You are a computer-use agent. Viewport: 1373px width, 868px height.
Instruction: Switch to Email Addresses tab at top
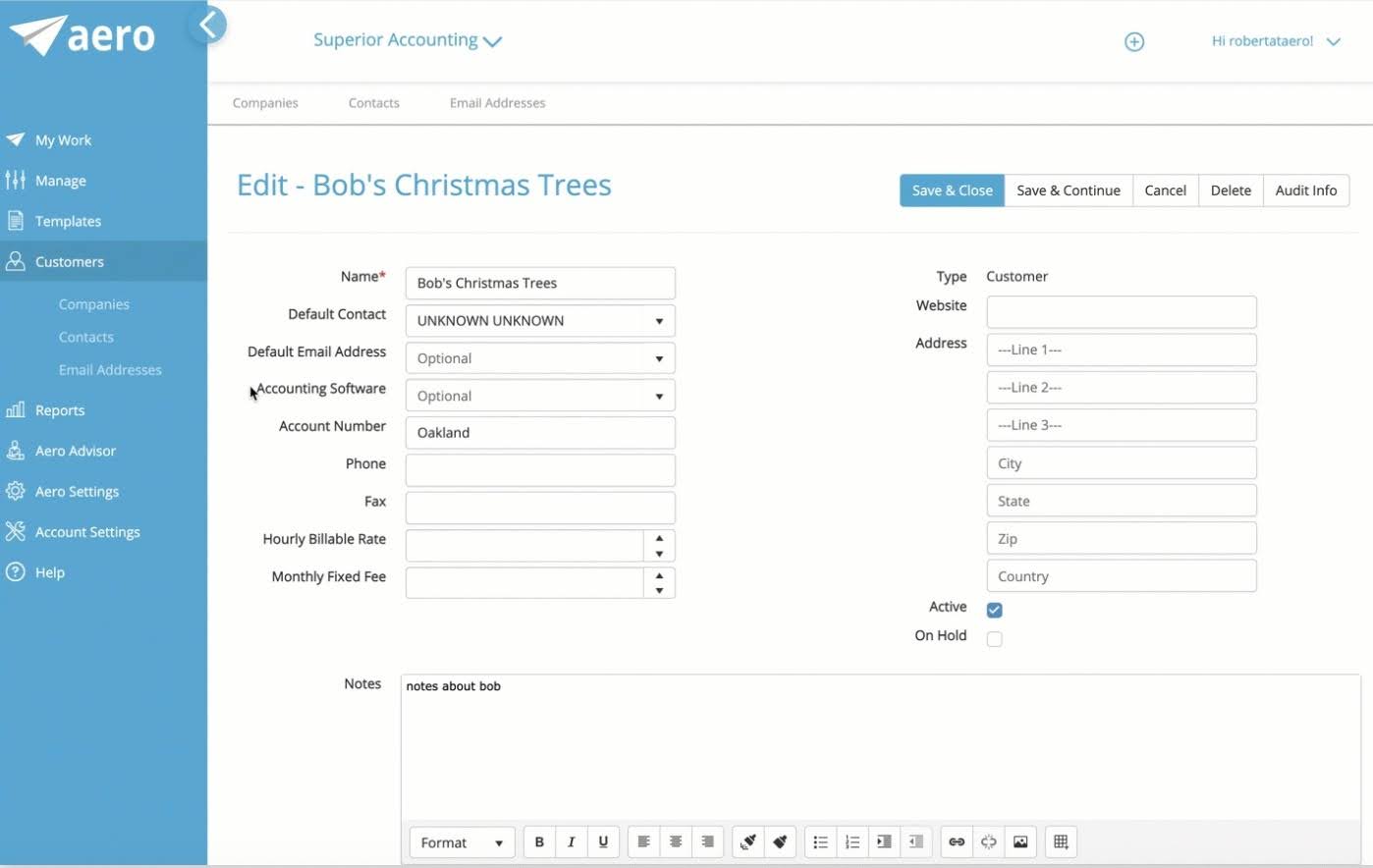coord(498,102)
